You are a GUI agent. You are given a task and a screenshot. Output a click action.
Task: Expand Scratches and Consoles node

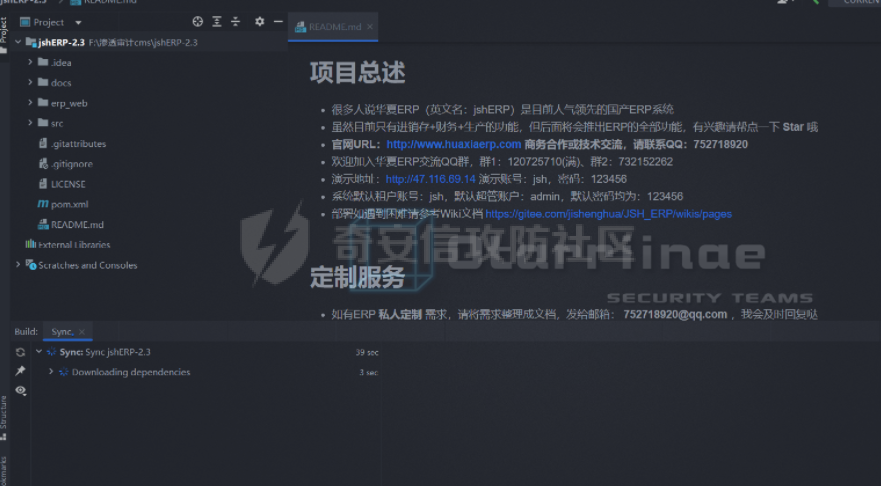(x=18, y=265)
